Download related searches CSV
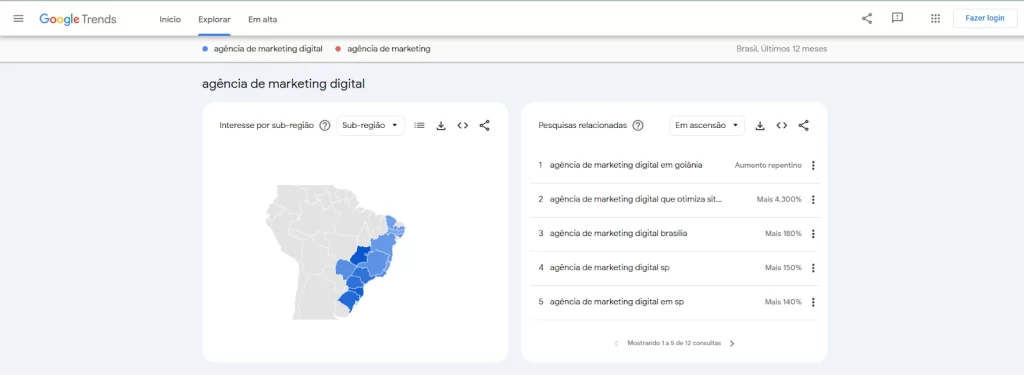1024x375 pixels. coord(760,125)
